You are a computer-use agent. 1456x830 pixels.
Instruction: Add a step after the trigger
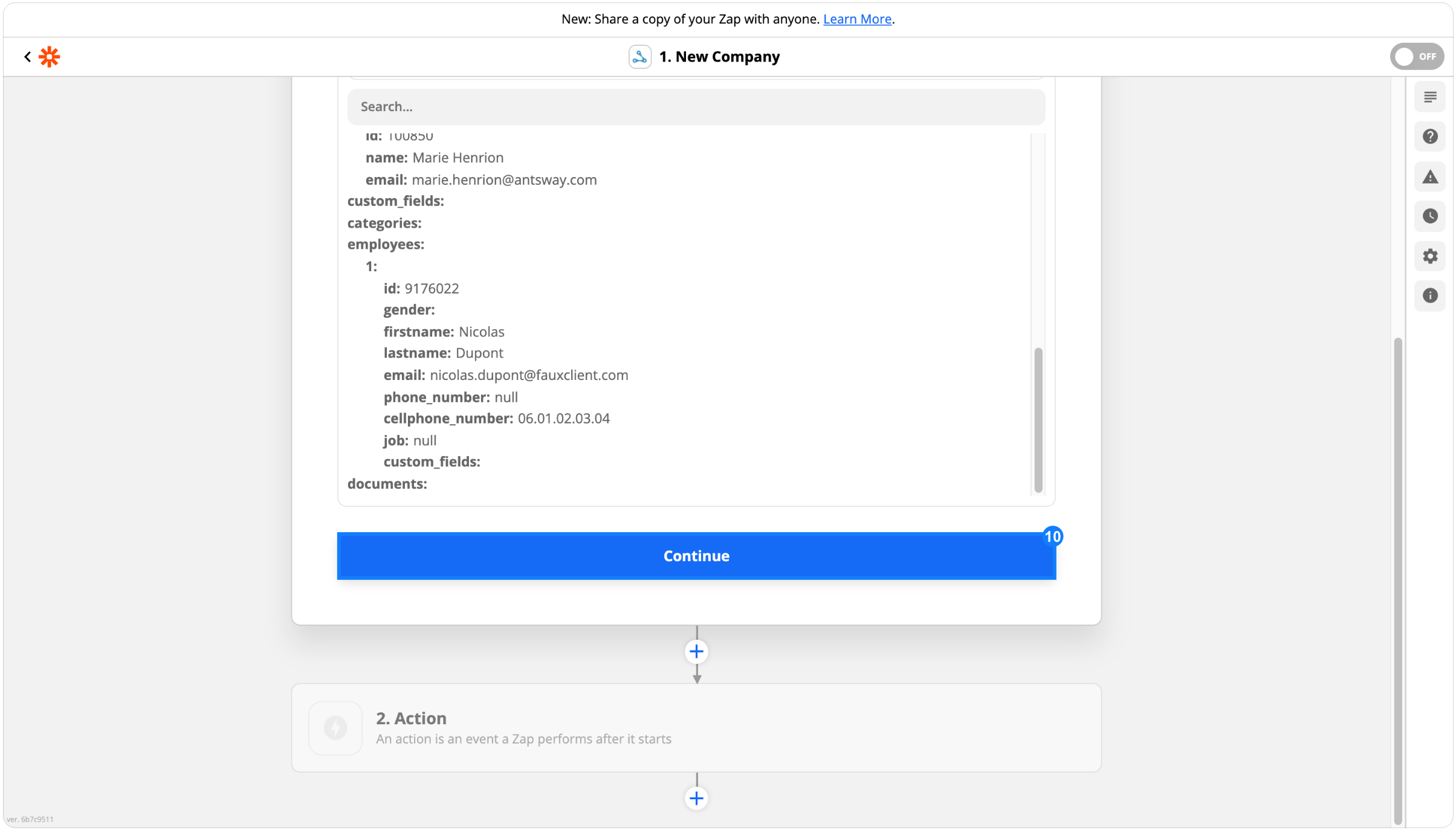pyautogui.click(x=696, y=651)
